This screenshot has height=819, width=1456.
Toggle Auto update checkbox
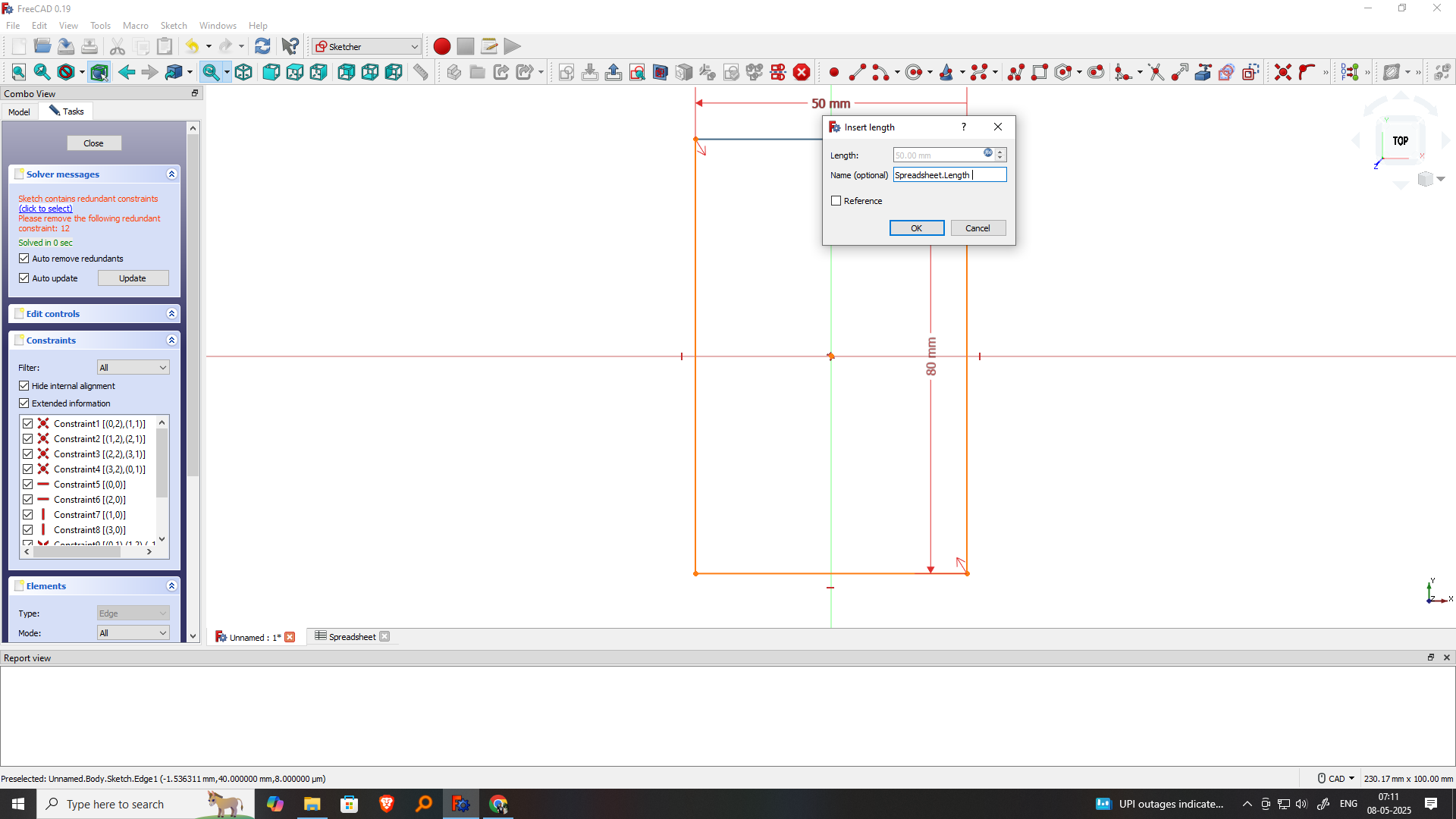coord(24,278)
